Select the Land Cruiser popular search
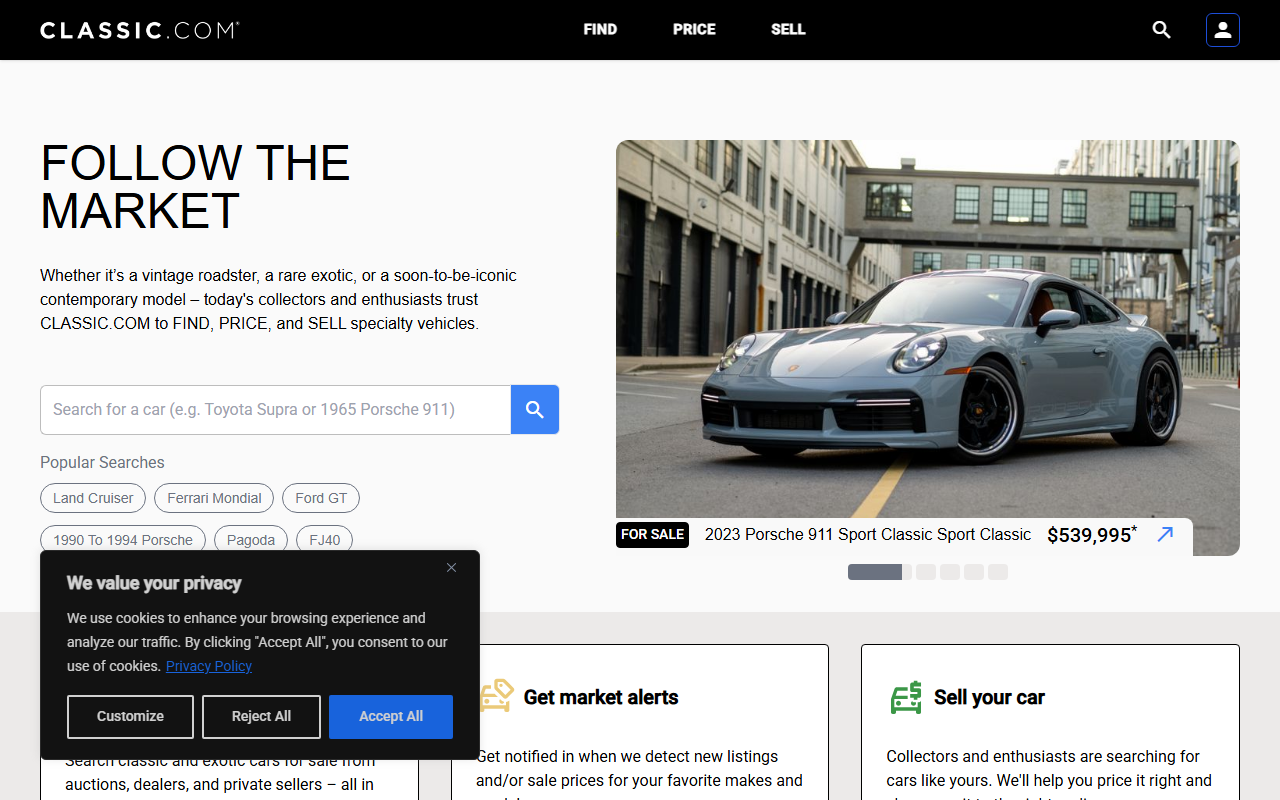 tap(93, 498)
